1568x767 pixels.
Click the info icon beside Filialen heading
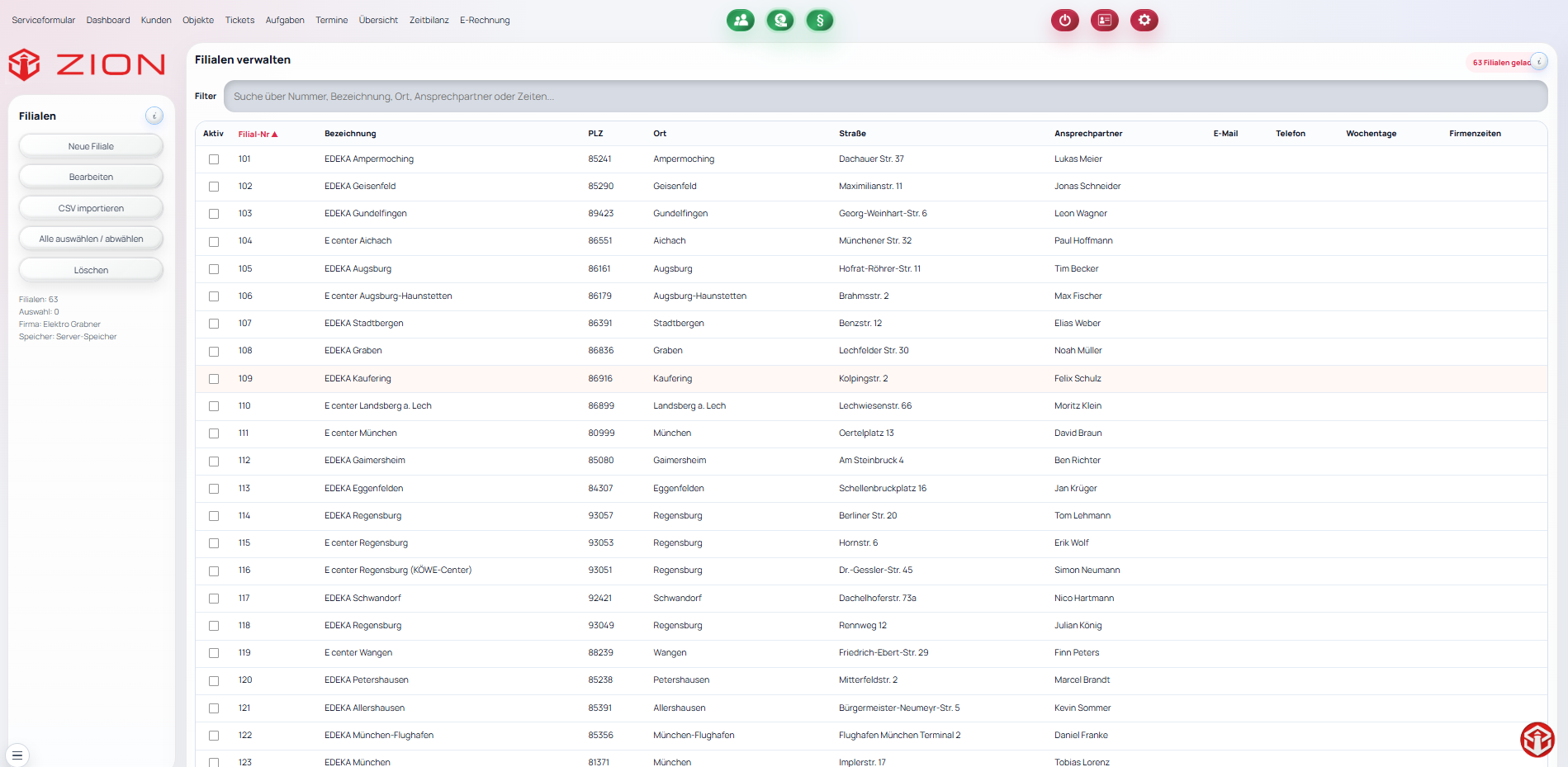[154, 116]
